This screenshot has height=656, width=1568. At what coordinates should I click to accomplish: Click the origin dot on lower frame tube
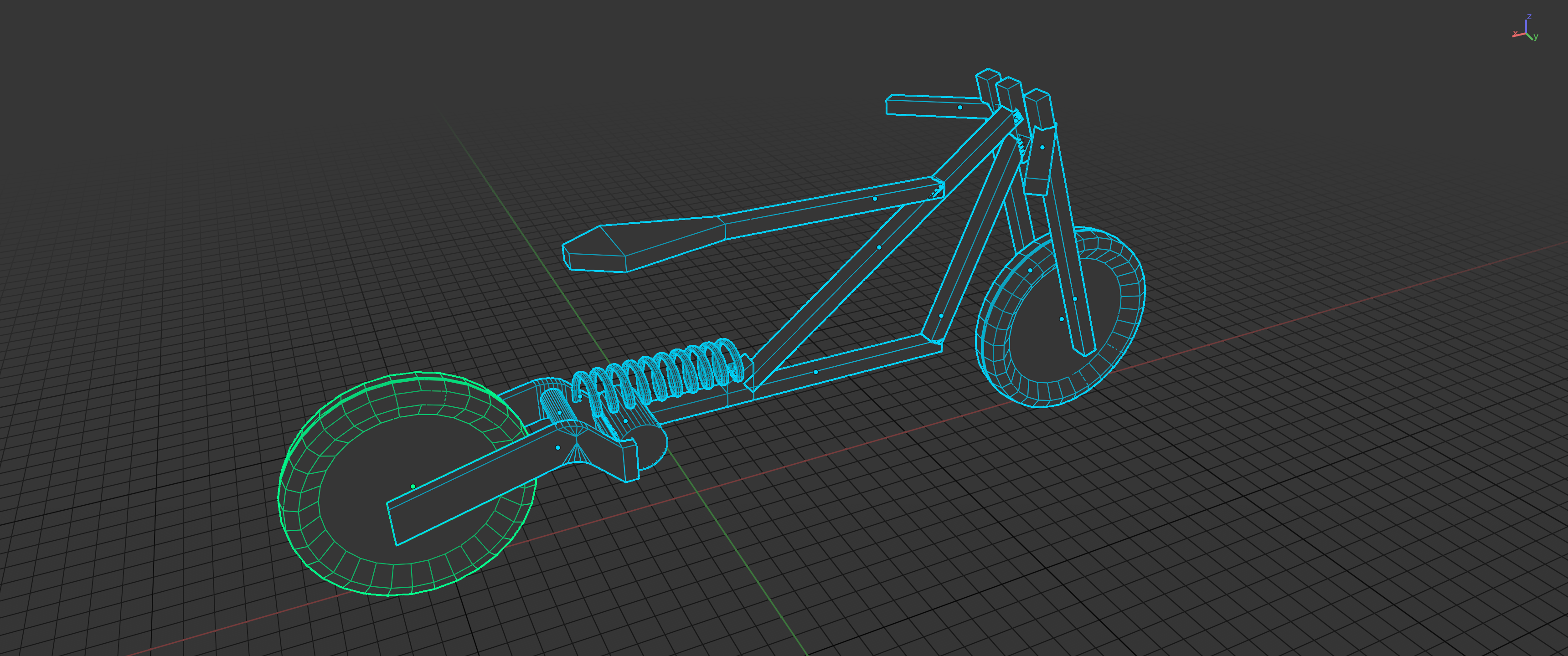coord(815,372)
